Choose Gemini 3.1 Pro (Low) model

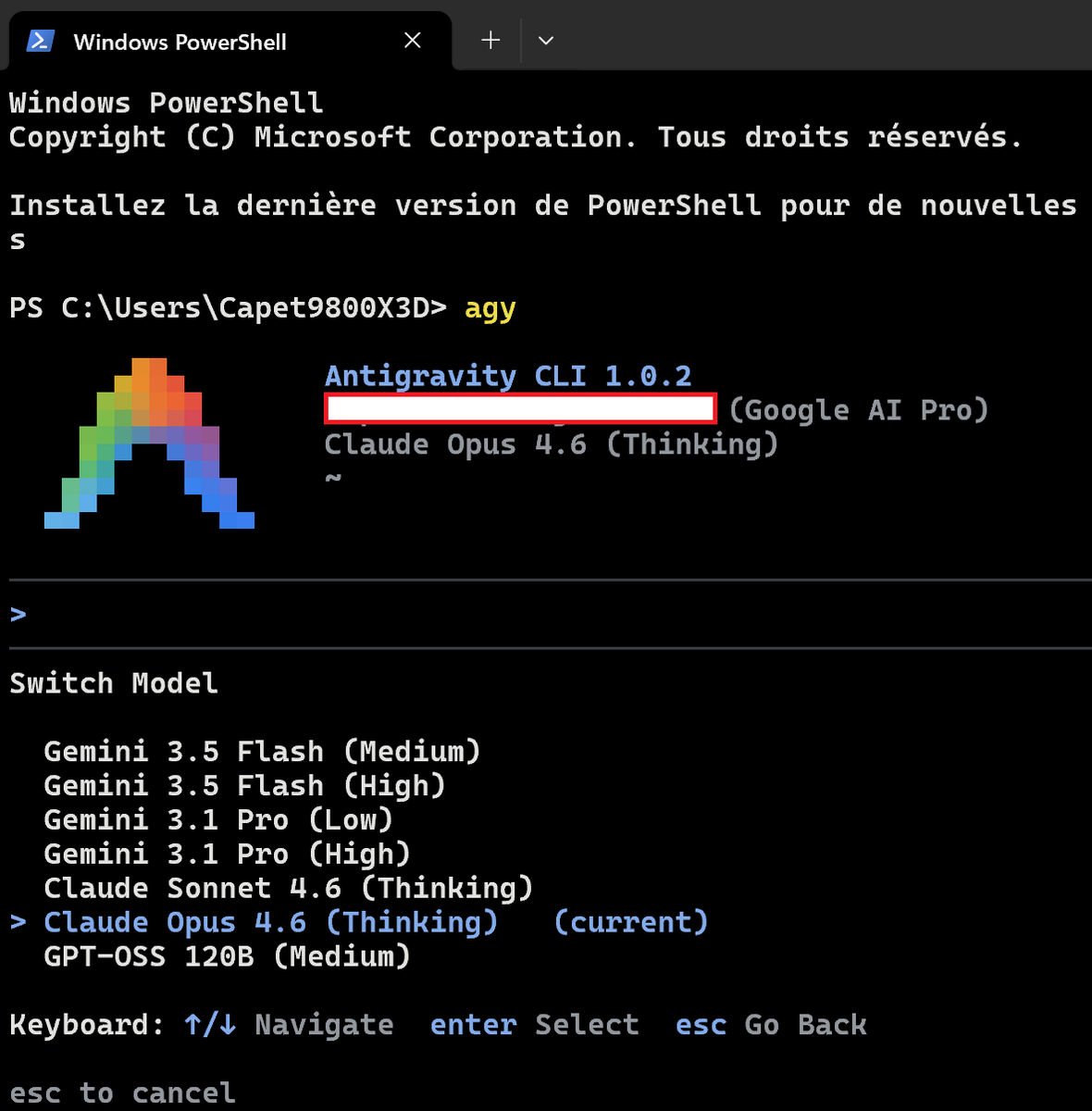coord(218,819)
